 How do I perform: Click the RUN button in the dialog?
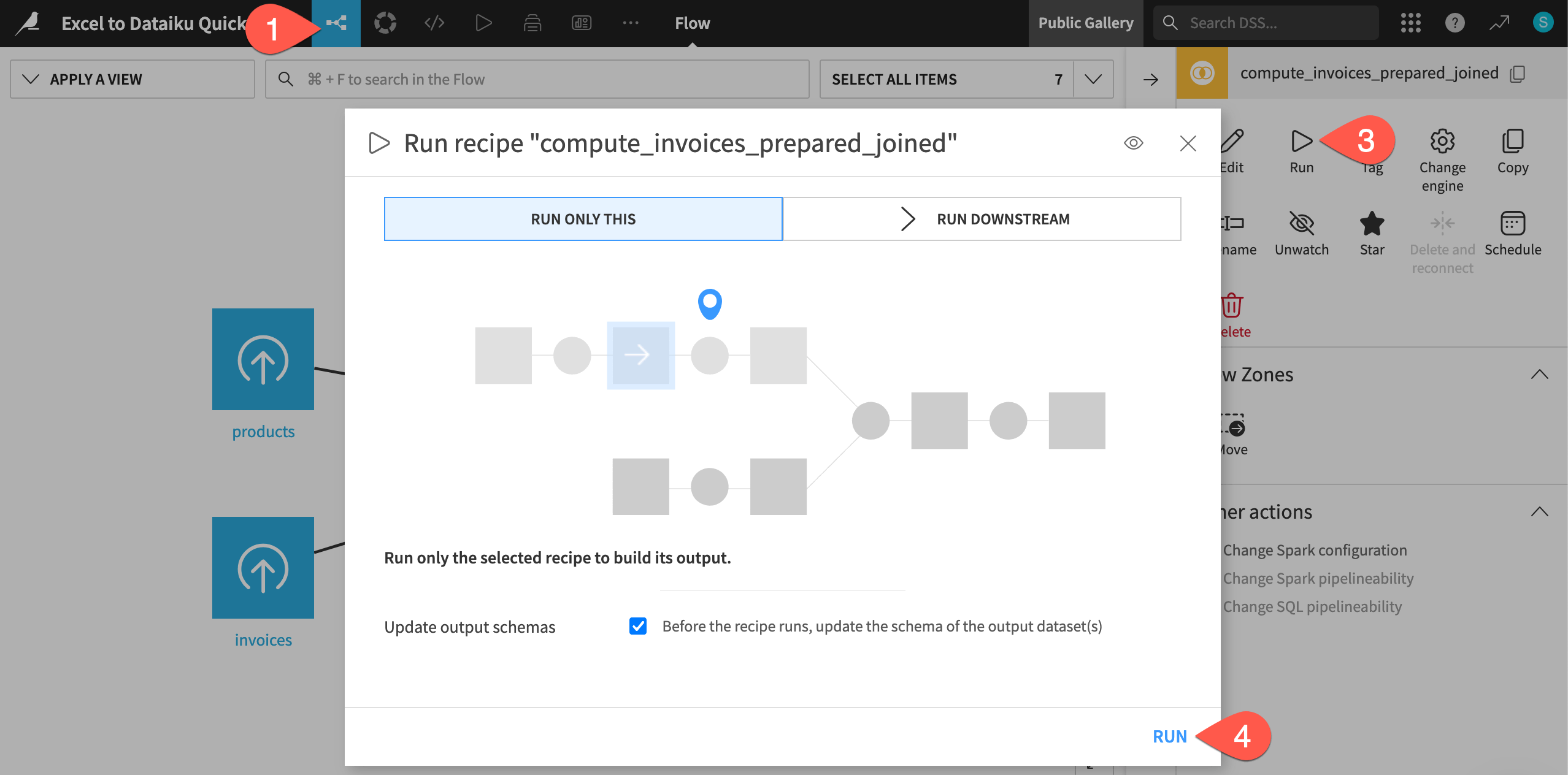(x=1169, y=736)
